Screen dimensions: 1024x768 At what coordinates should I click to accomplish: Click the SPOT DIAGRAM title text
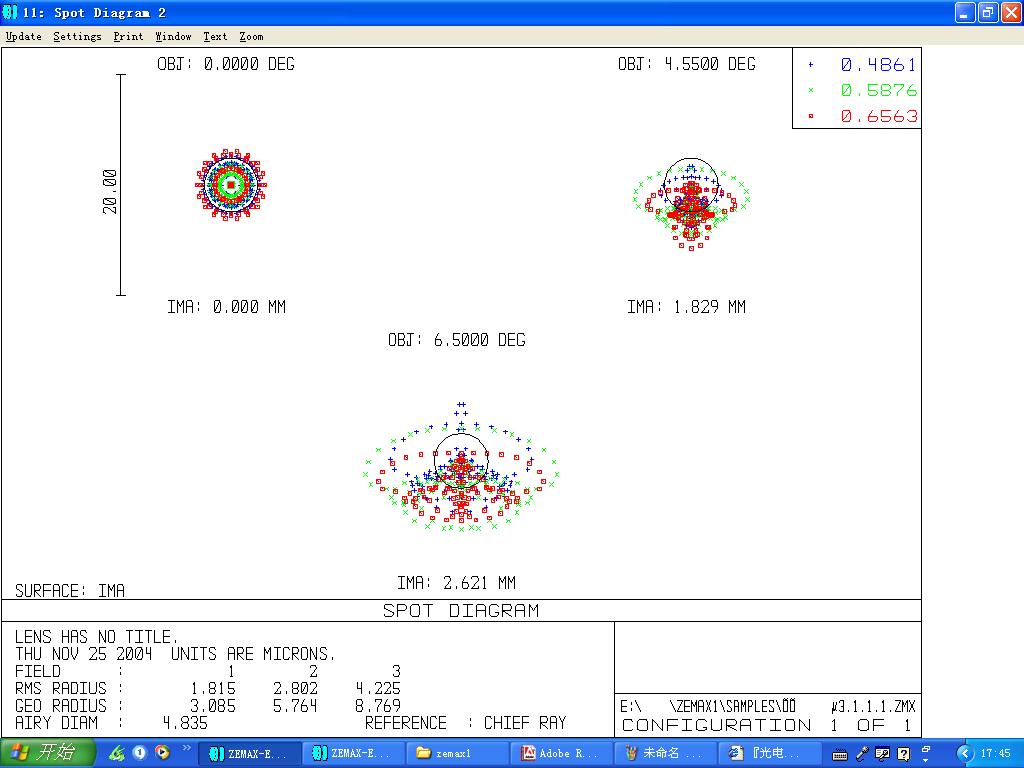point(461,611)
